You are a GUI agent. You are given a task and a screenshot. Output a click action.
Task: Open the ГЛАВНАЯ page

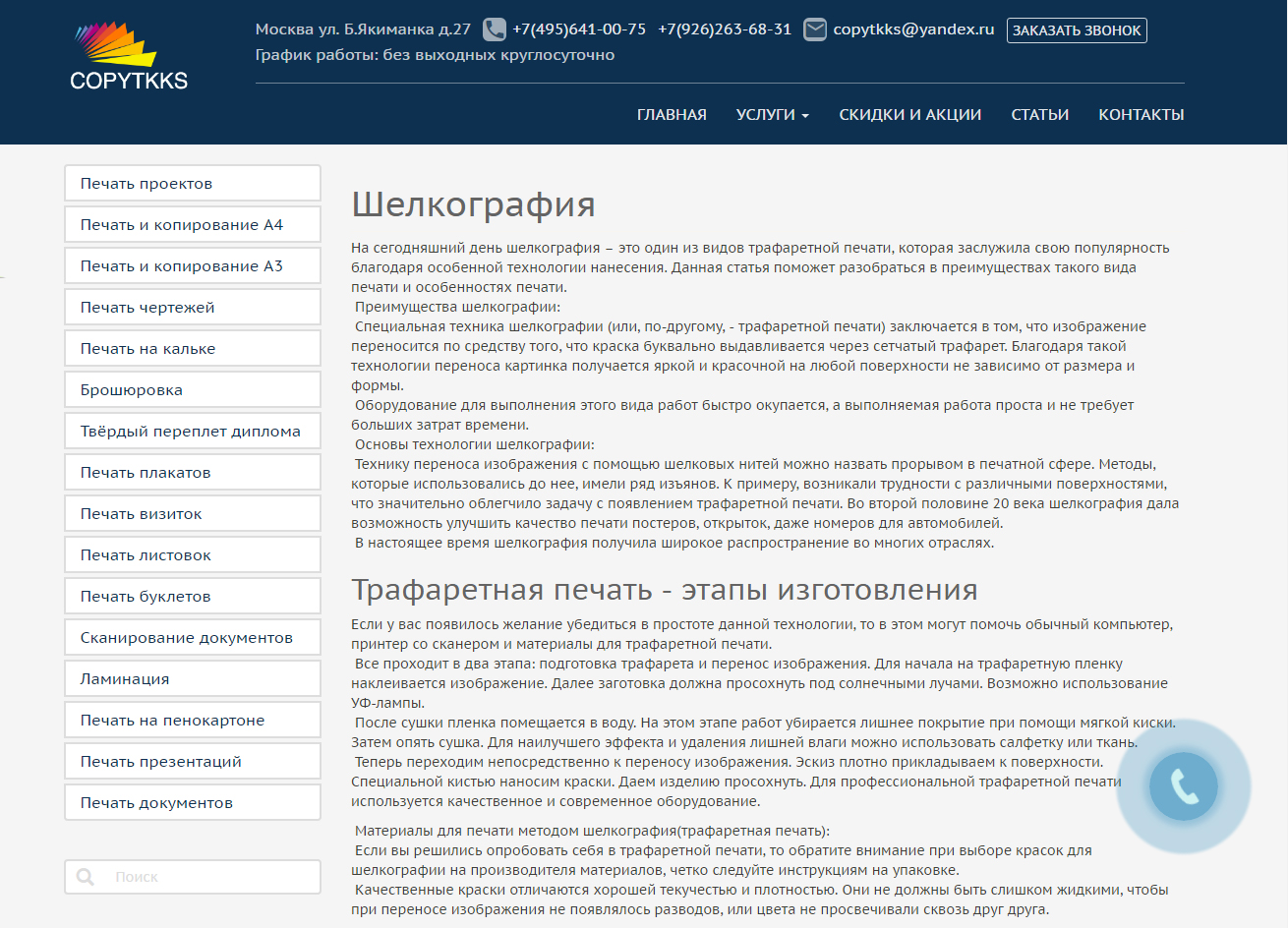click(x=672, y=115)
